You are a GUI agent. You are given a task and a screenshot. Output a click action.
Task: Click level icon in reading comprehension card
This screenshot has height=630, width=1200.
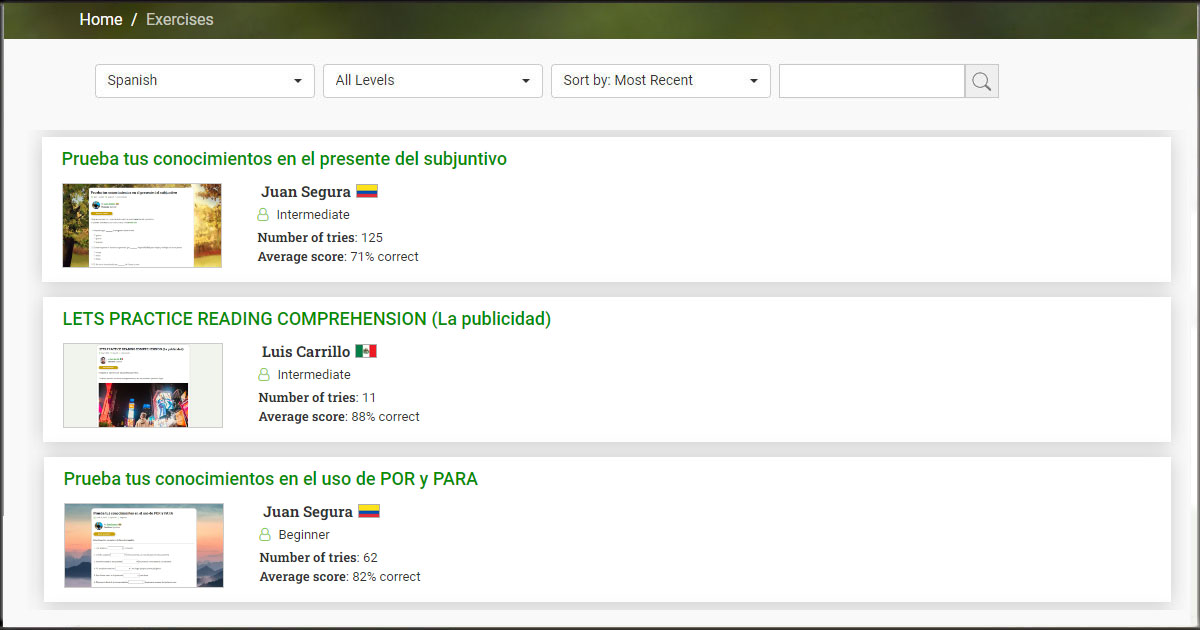point(264,375)
